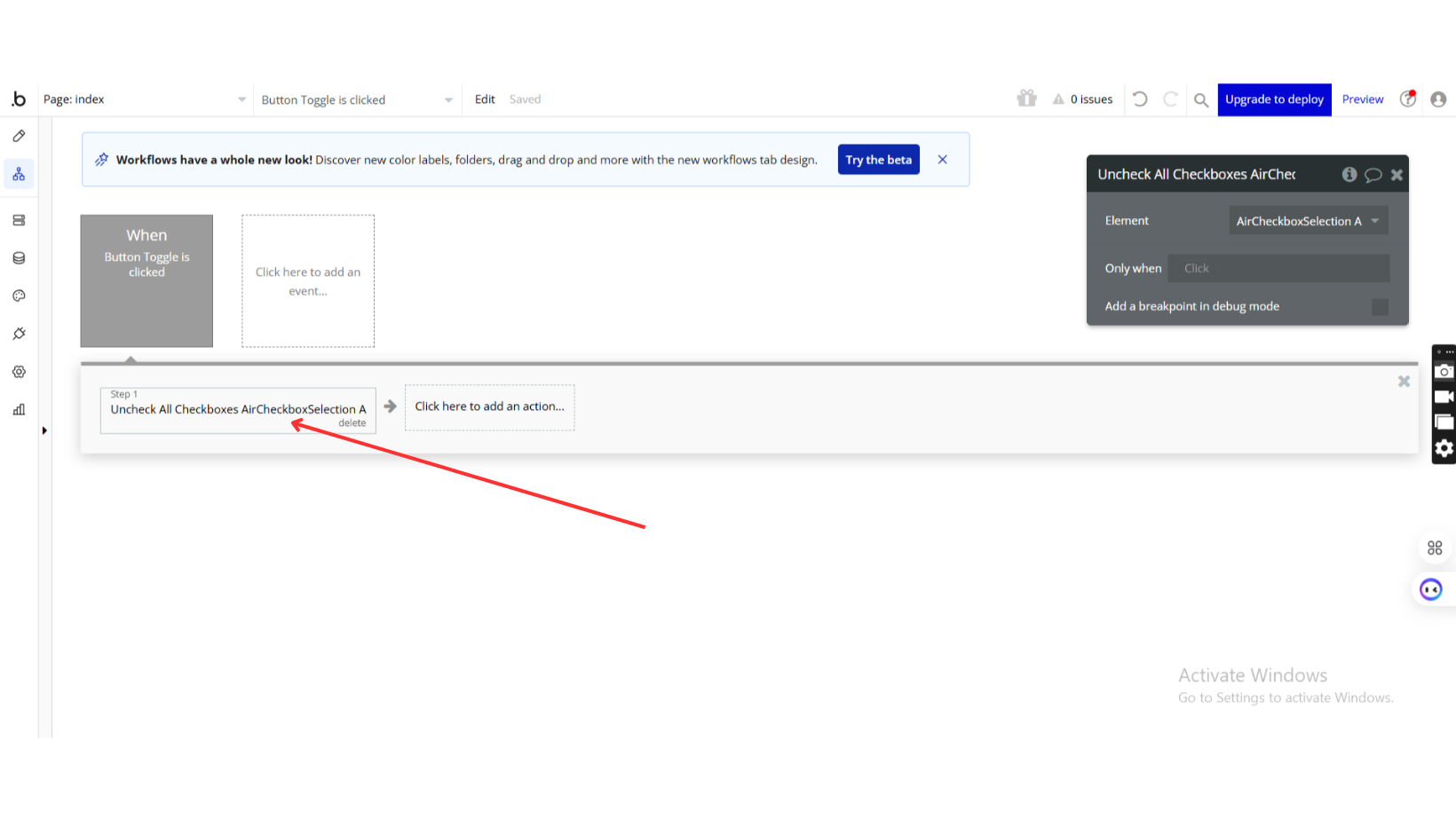Click the stacked windows icon on right edge

(x=1444, y=422)
